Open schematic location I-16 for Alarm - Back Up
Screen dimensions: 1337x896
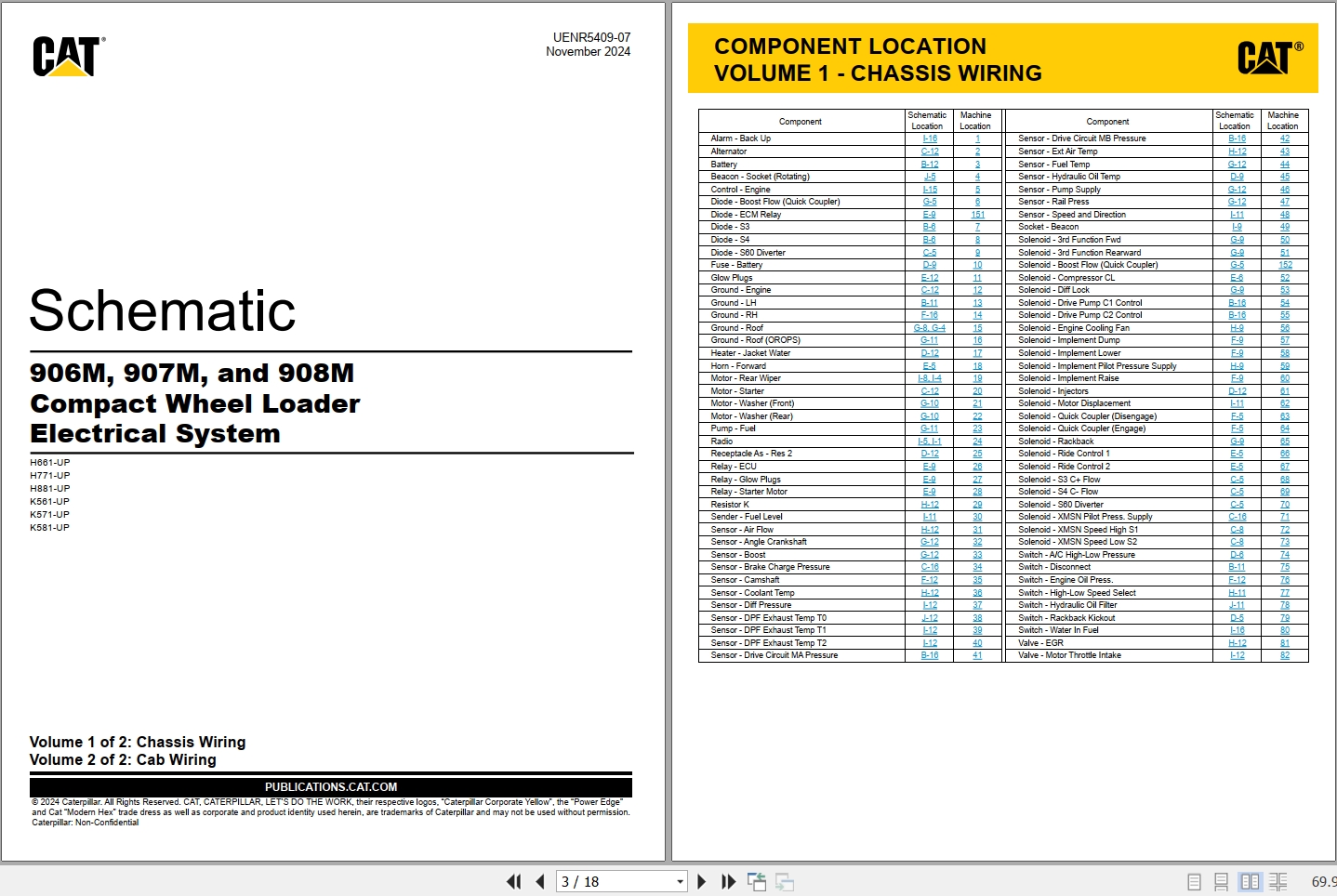click(930, 138)
